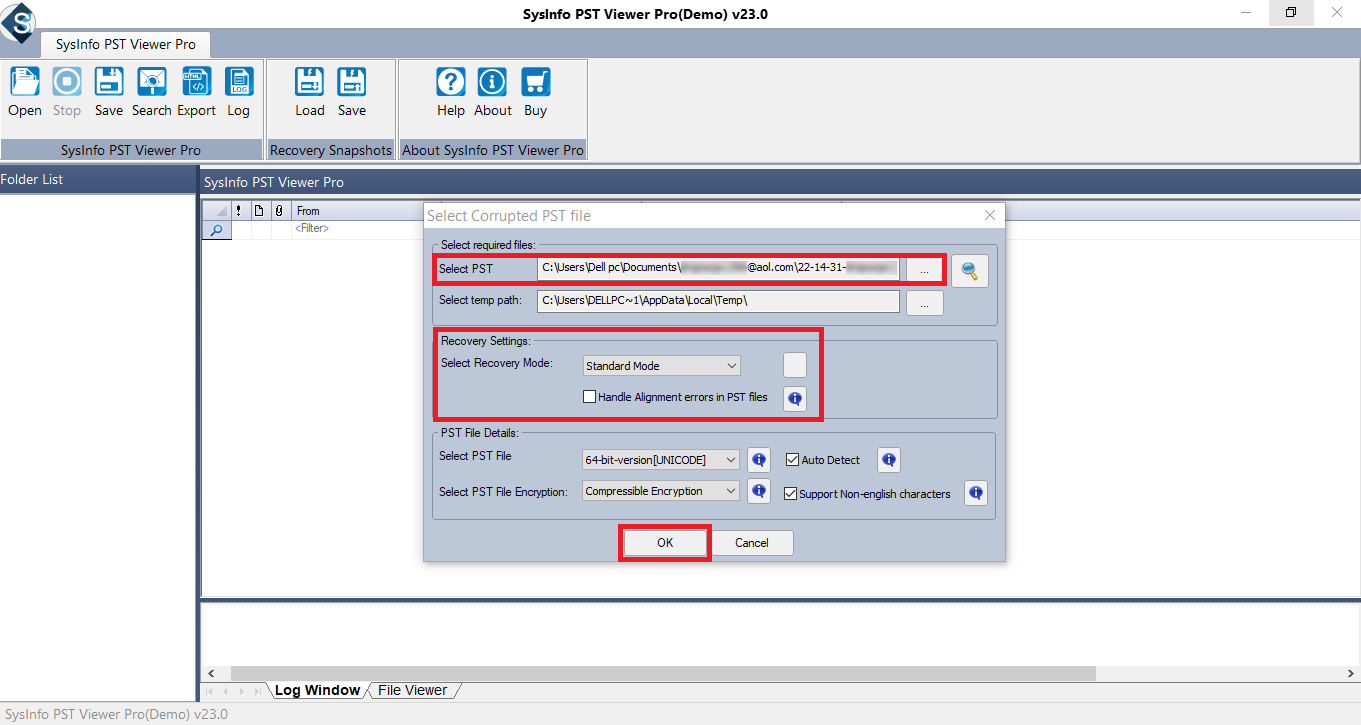Click Load in Recovery Snapshots group
Image resolution: width=1361 pixels, height=725 pixels.
tap(310, 92)
